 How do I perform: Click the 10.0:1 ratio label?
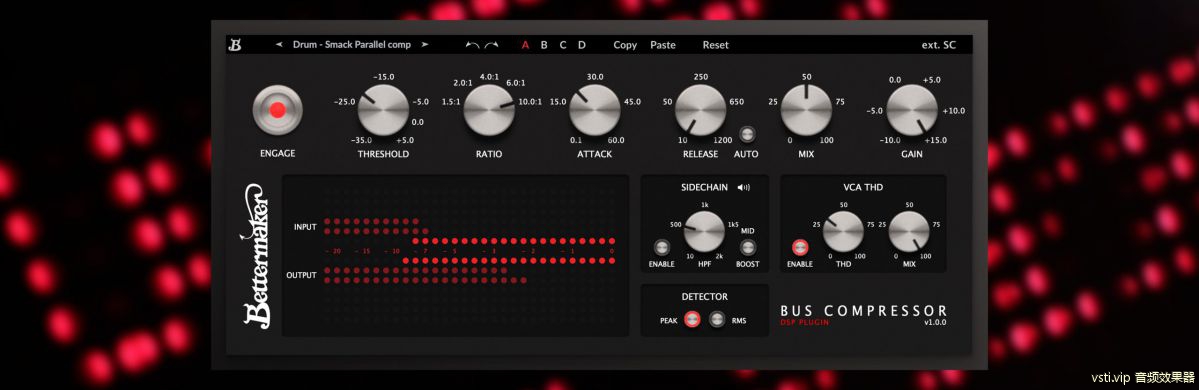coord(530,102)
